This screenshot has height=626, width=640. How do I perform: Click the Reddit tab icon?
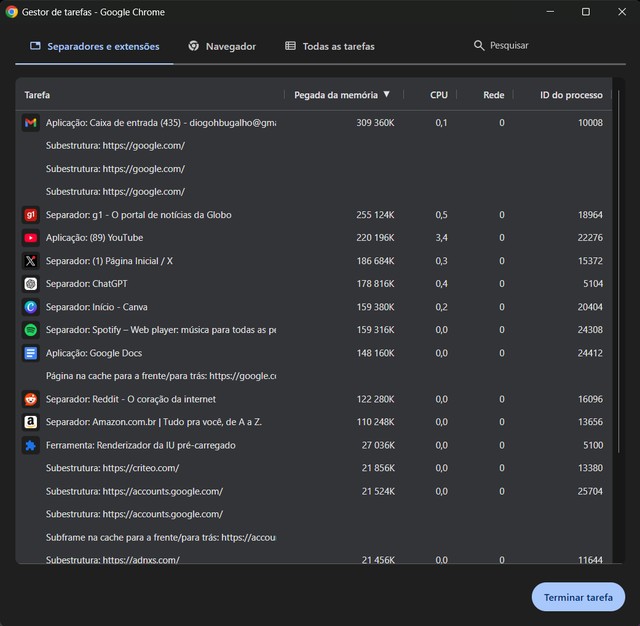point(31,399)
